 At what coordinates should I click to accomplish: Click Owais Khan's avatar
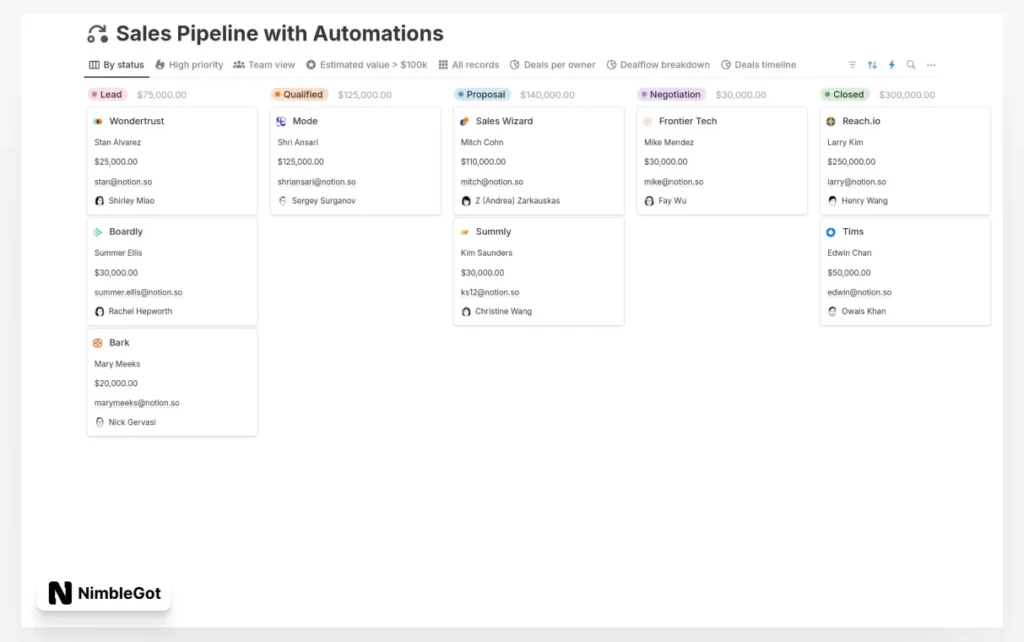(x=832, y=312)
